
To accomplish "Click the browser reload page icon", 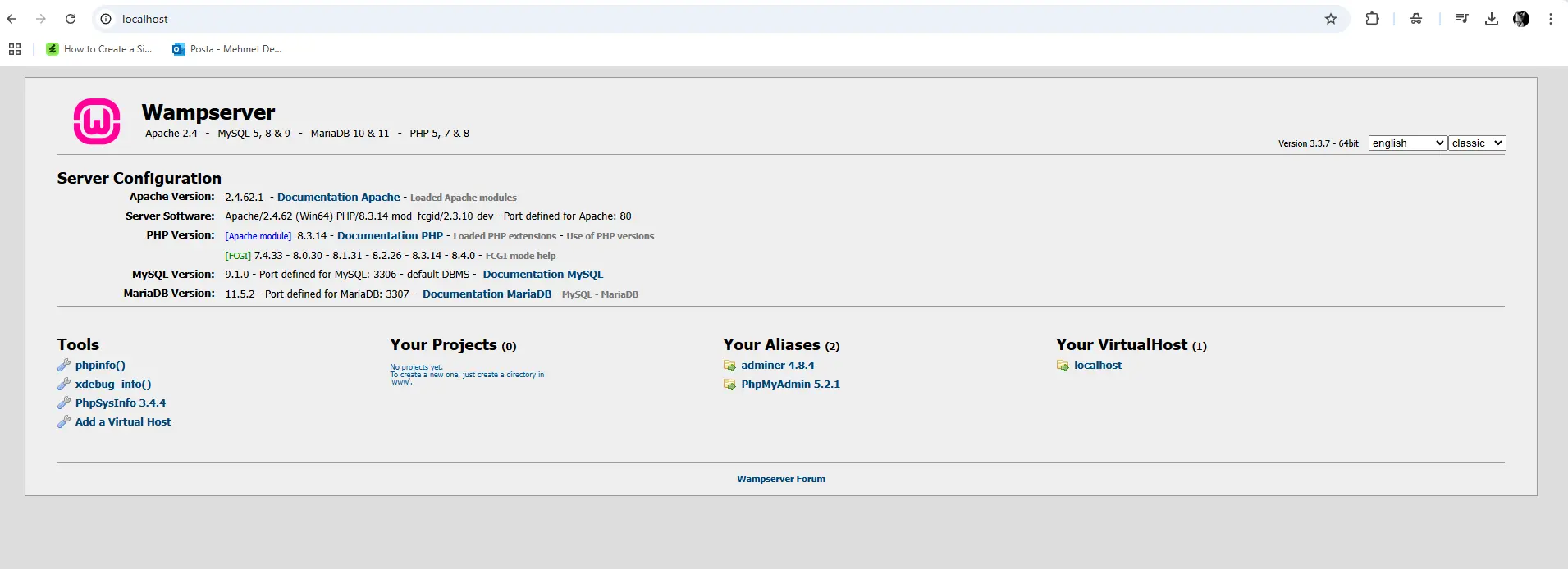I will click(71, 19).
